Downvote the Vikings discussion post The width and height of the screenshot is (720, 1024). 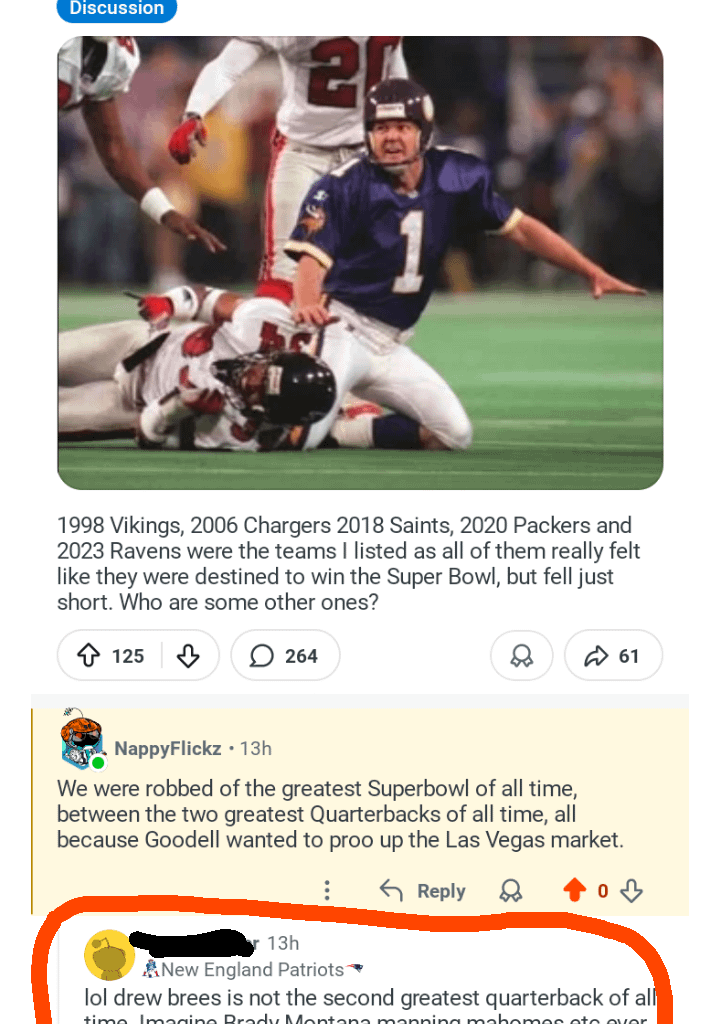tap(188, 656)
